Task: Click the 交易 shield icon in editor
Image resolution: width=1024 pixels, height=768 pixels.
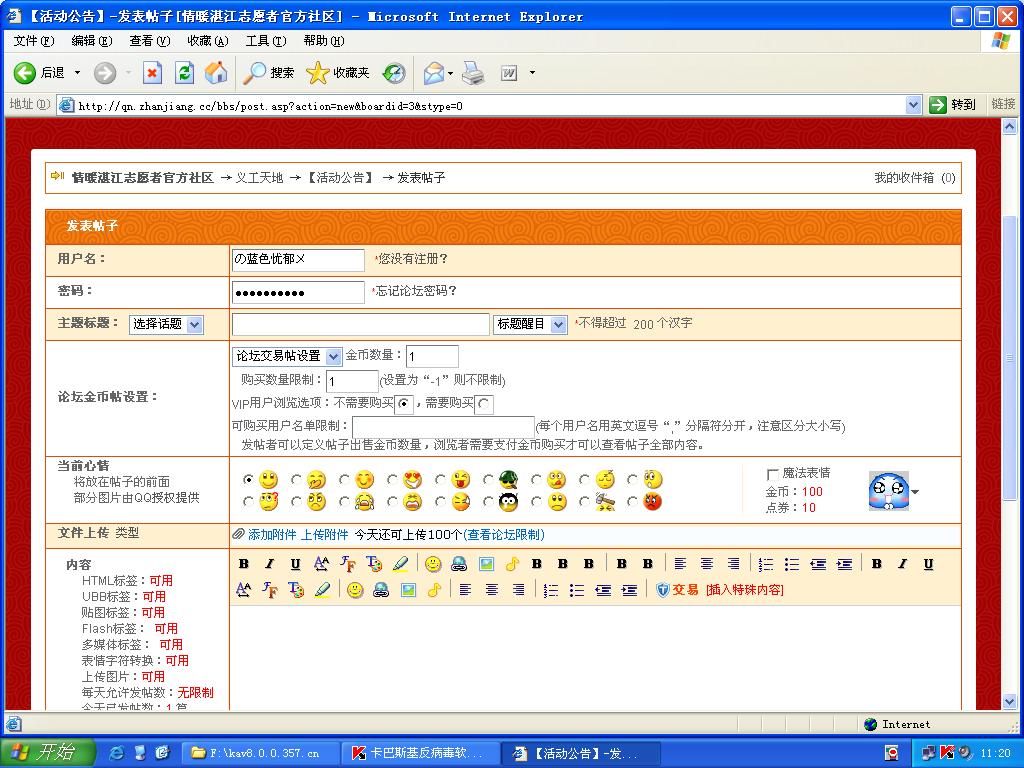Action: pyautogui.click(x=663, y=590)
